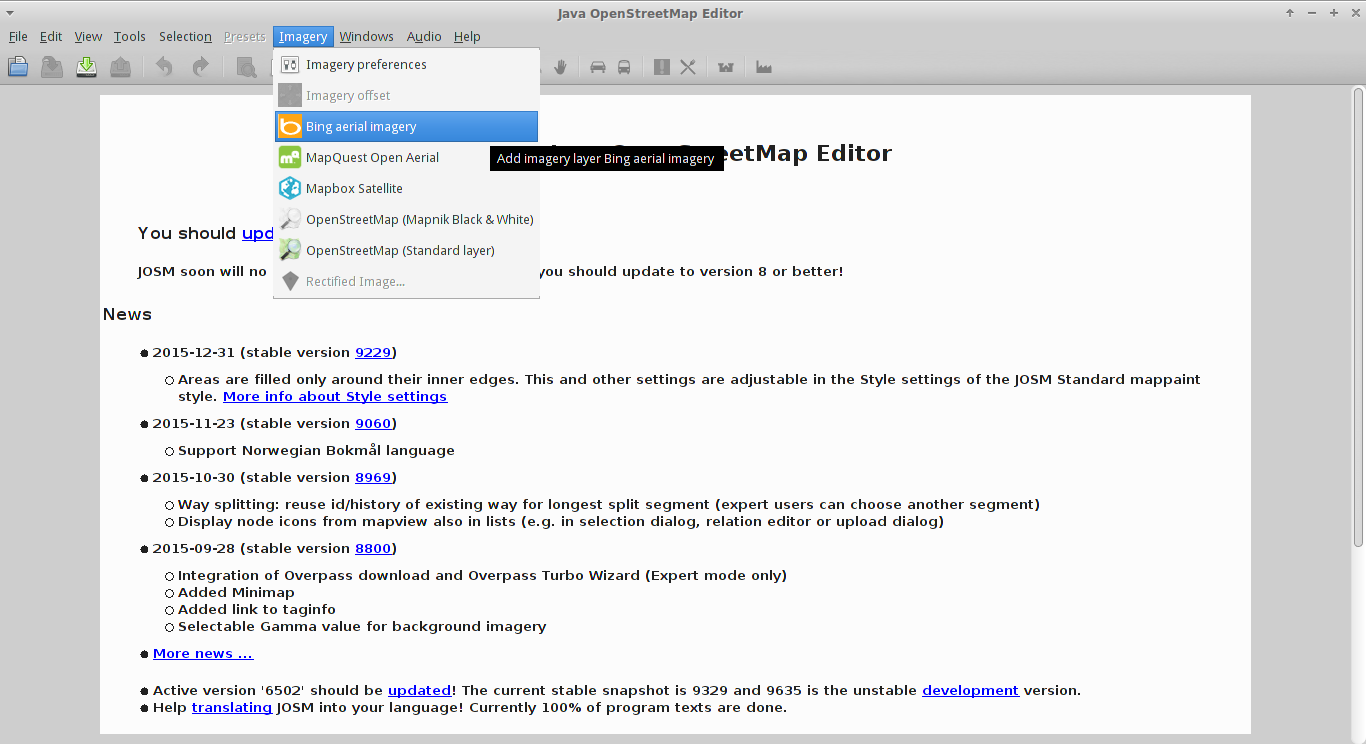
Task: Click the crossed tools toolbar icon
Action: 688,67
